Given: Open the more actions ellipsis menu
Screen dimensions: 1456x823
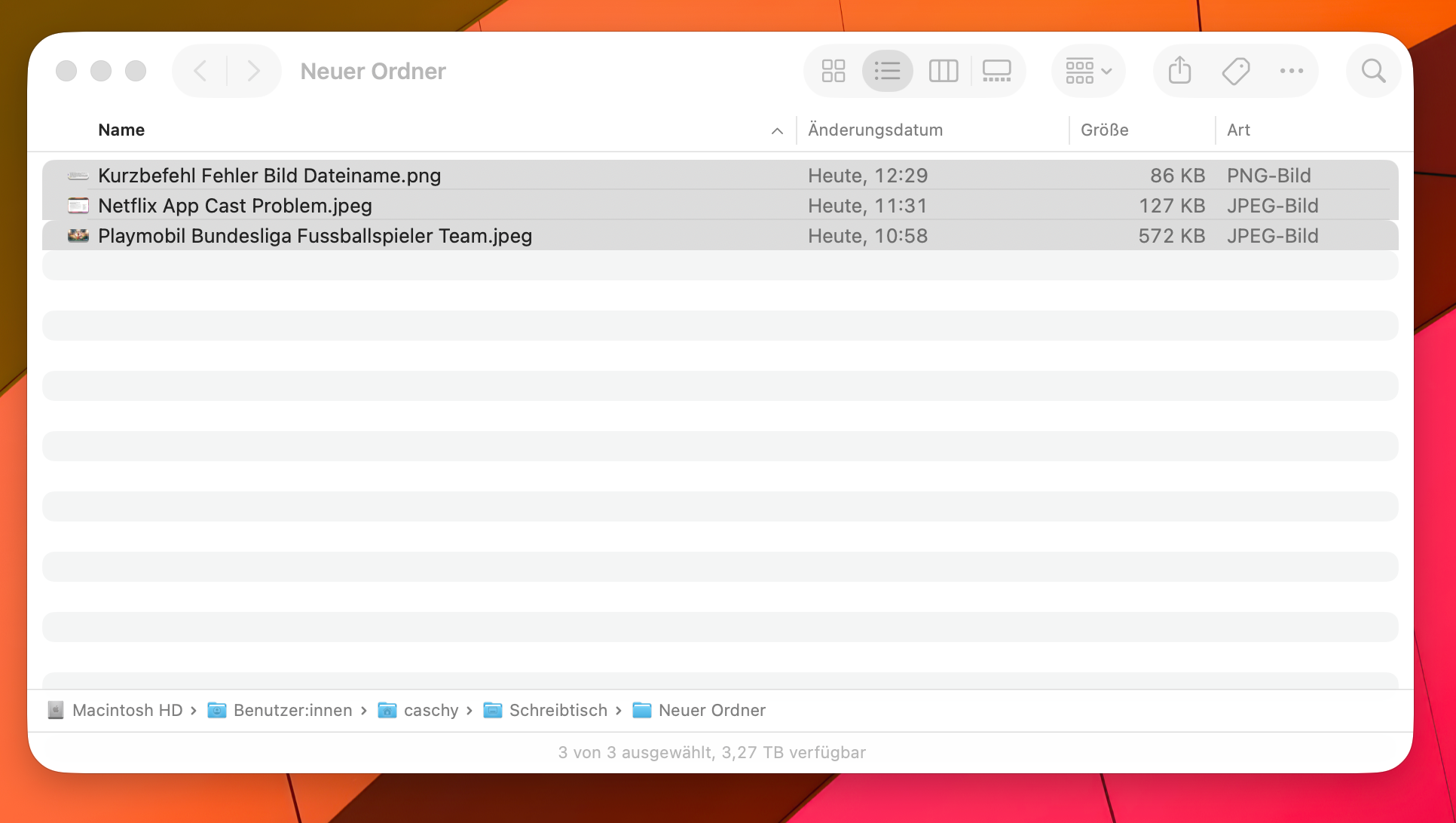Looking at the screenshot, I should coord(1291,71).
